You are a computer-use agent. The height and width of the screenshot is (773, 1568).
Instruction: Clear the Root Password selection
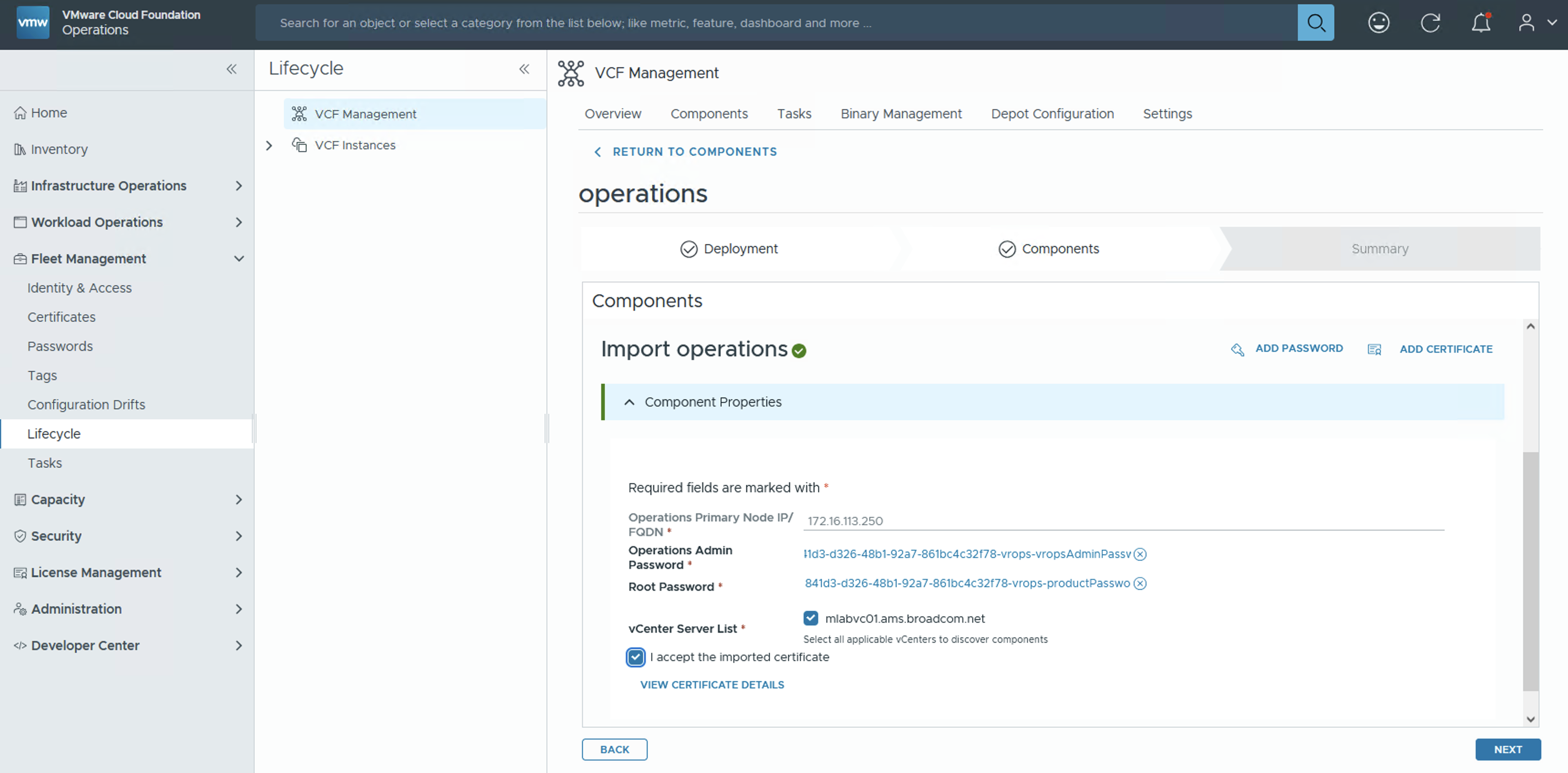(x=1140, y=584)
